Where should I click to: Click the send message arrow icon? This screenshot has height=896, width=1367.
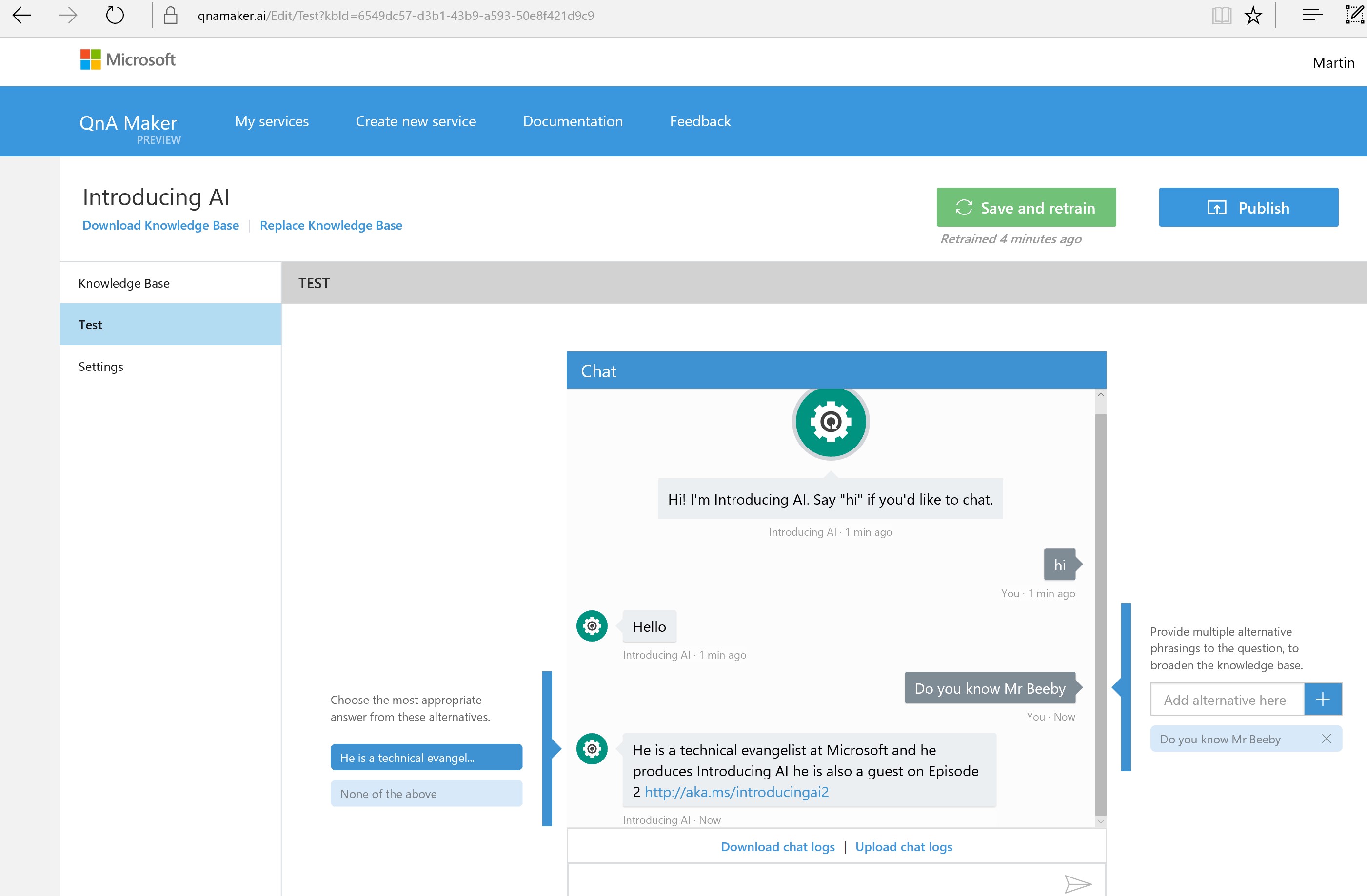(x=1078, y=884)
